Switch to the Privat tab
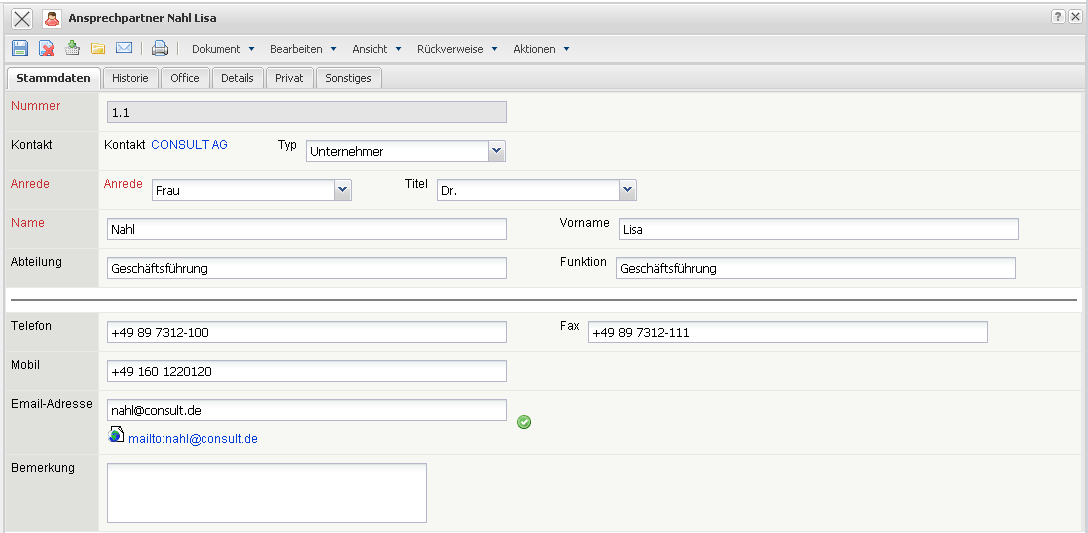Image resolution: width=1088 pixels, height=533 pixels. [x=289, y=78]
